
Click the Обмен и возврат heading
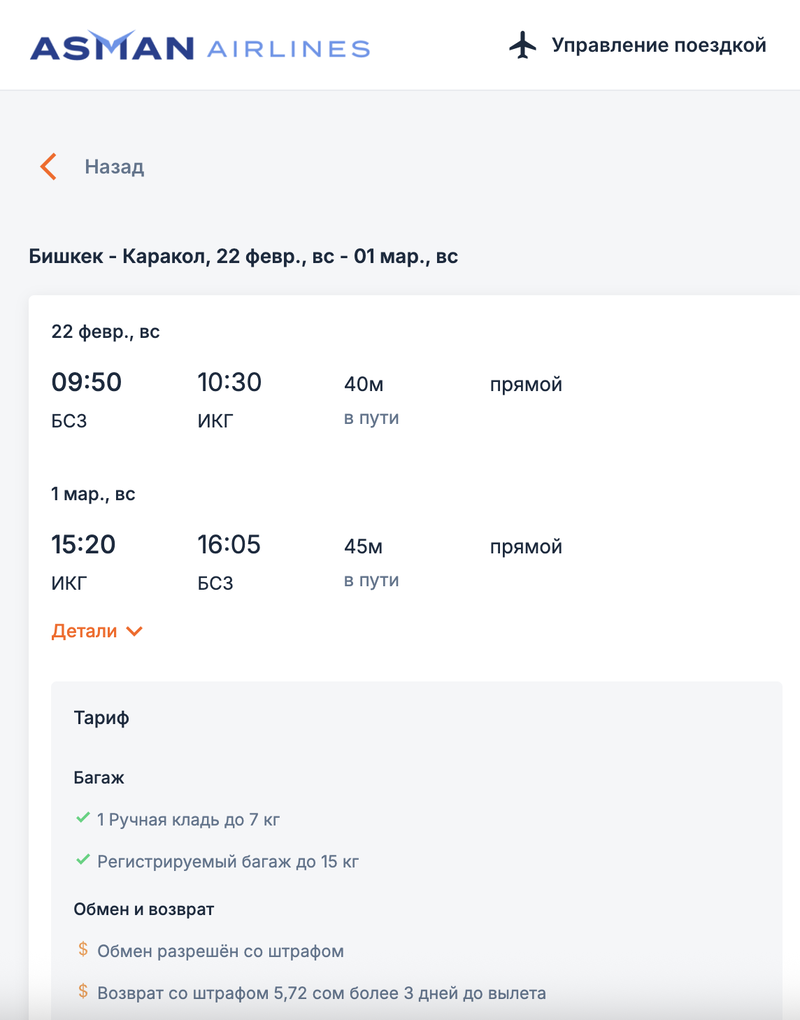click(144, 909)
